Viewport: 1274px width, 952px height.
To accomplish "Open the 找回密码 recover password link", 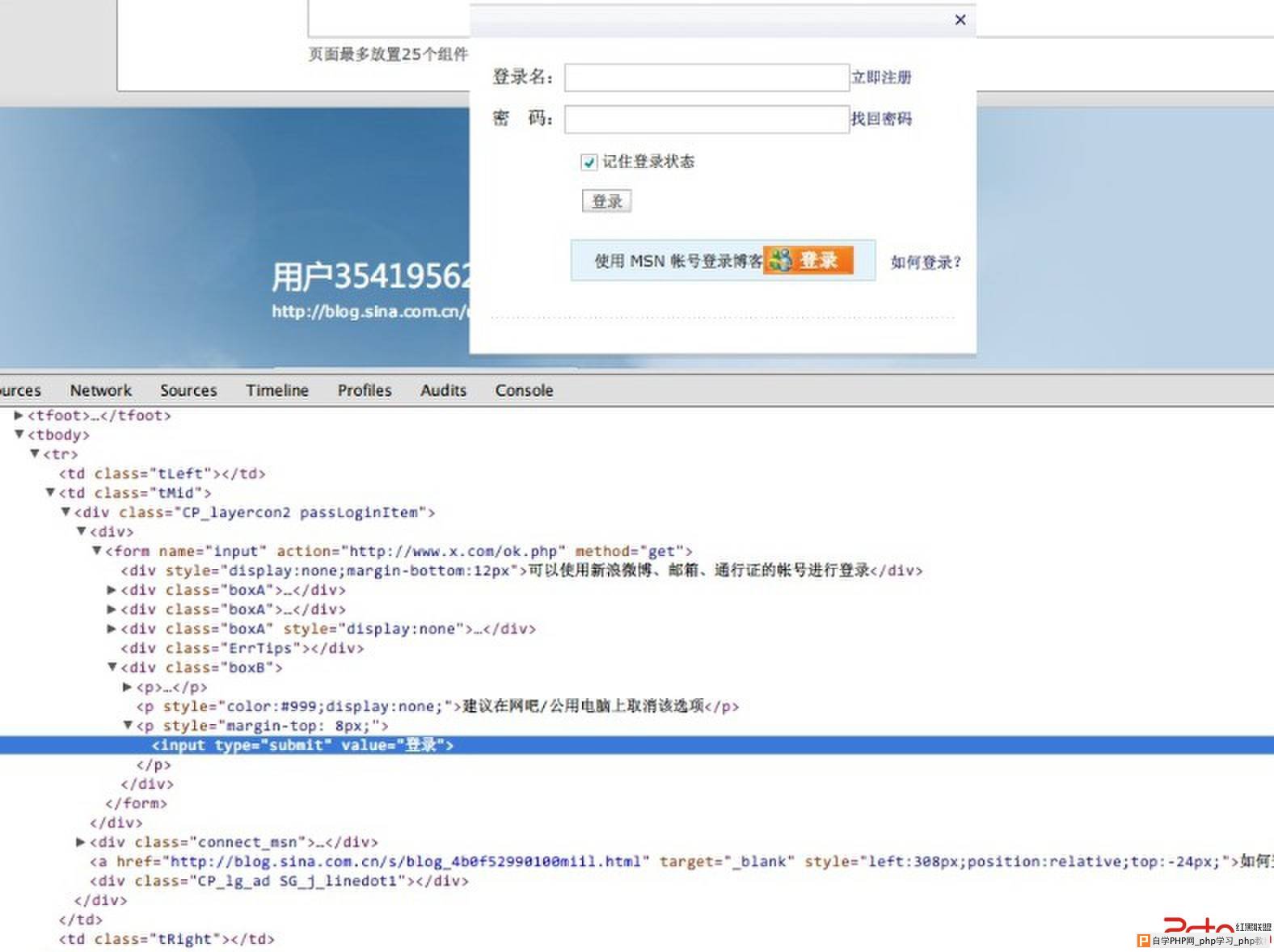I will click(881, 119).
